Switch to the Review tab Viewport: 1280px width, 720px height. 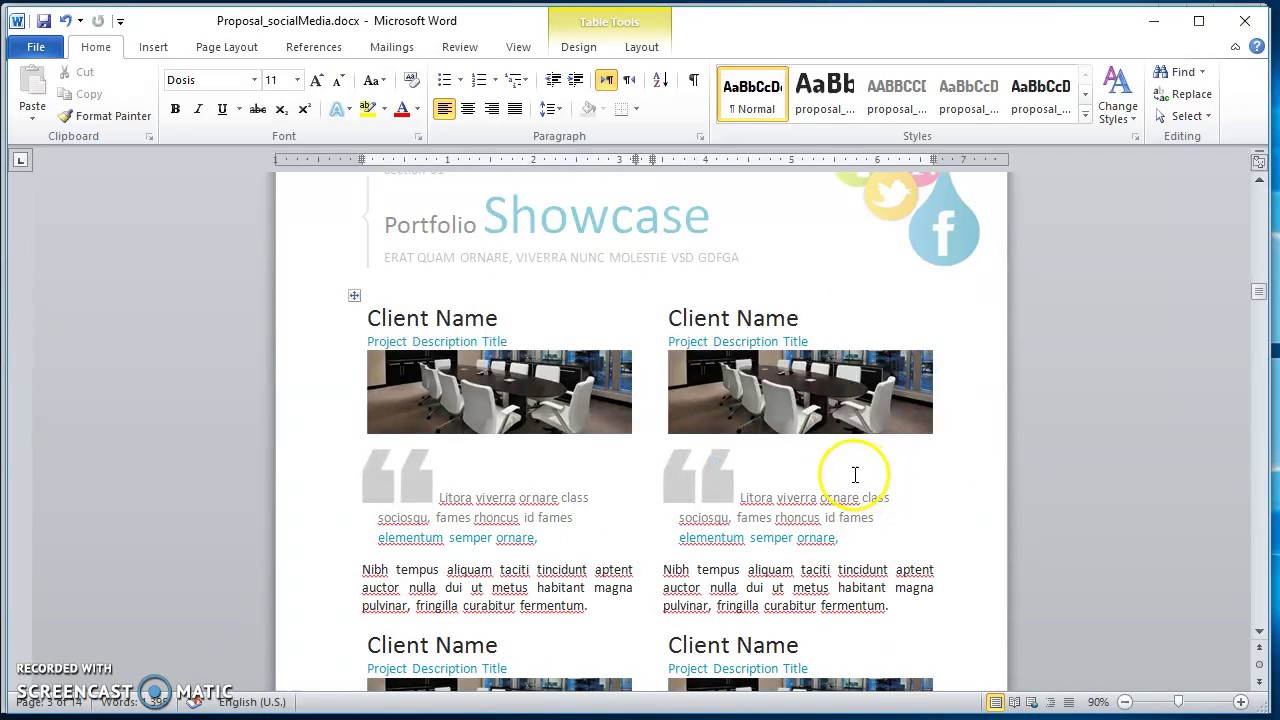pyautogui.click(x=460, y=47)
